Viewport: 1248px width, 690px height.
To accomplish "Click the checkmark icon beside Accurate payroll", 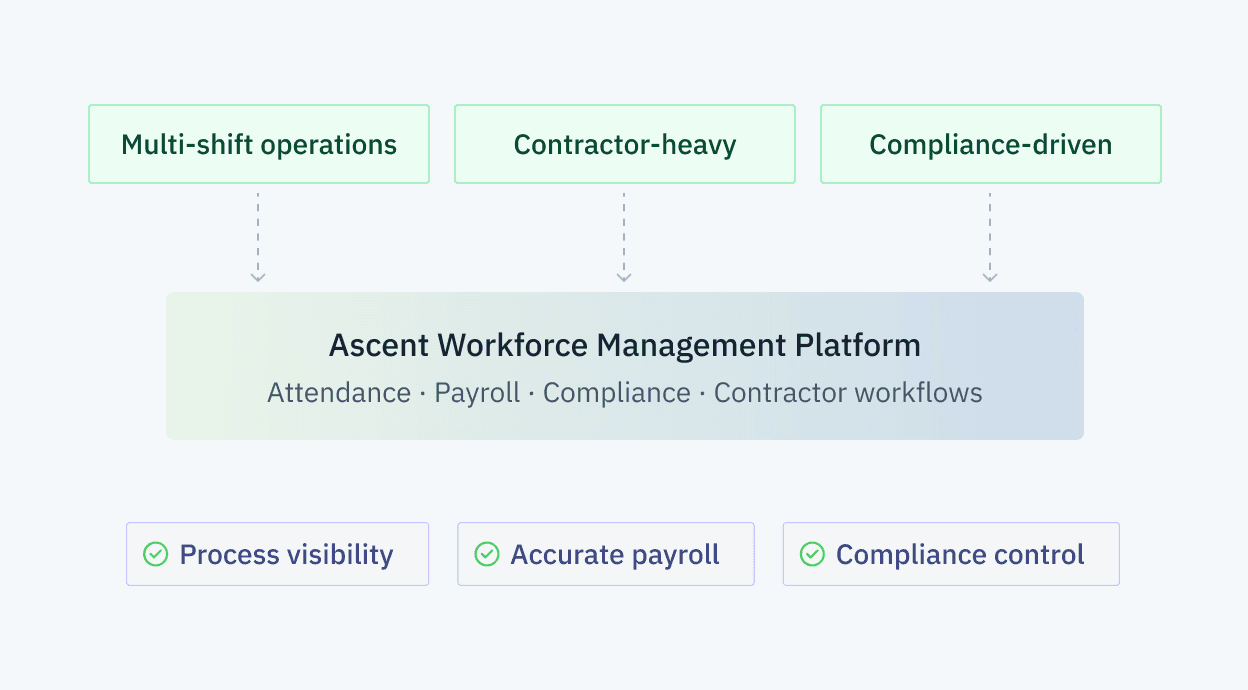I will pyautogui.click(x=487, y=554).
